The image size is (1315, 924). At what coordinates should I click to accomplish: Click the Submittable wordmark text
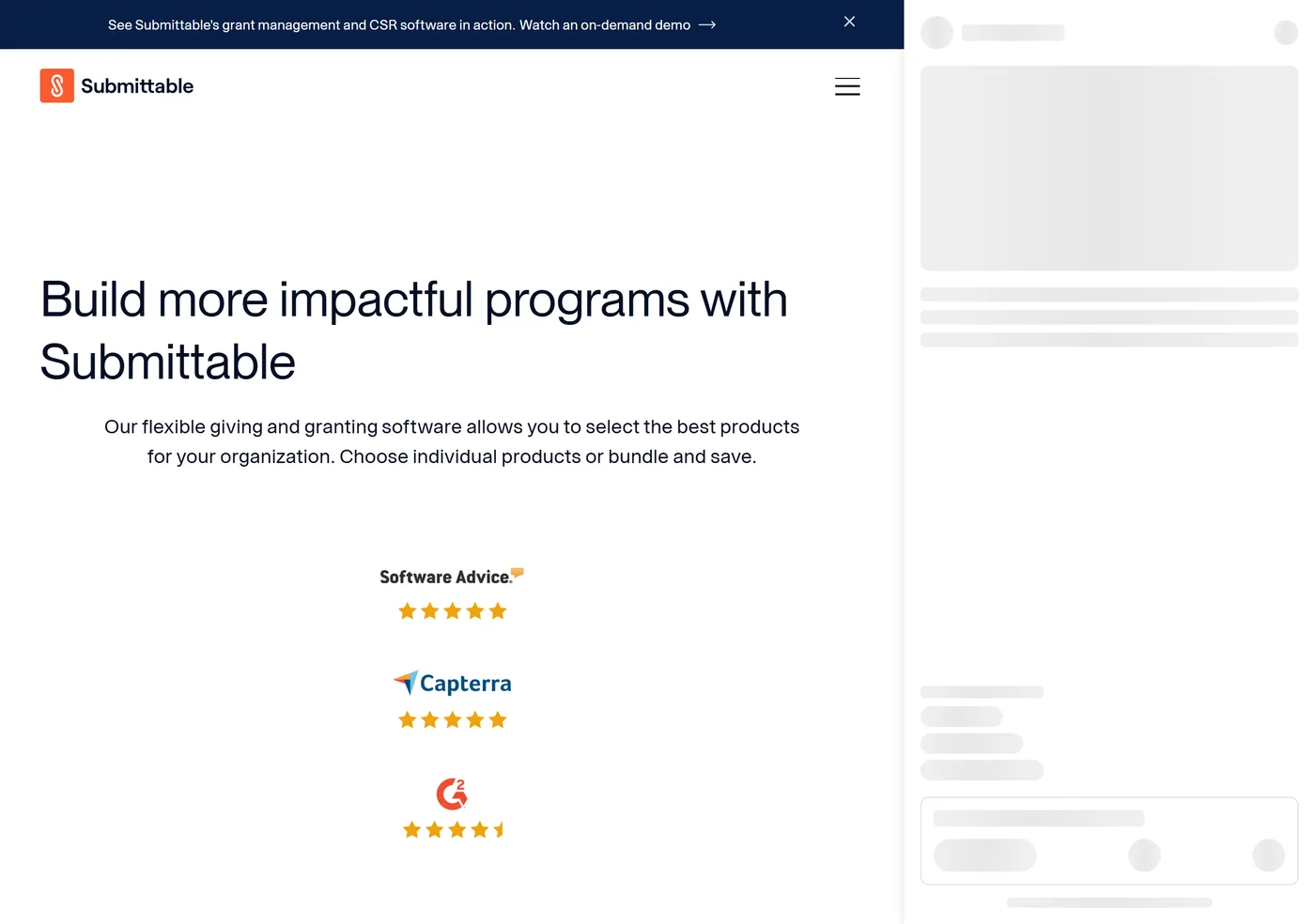137,86
